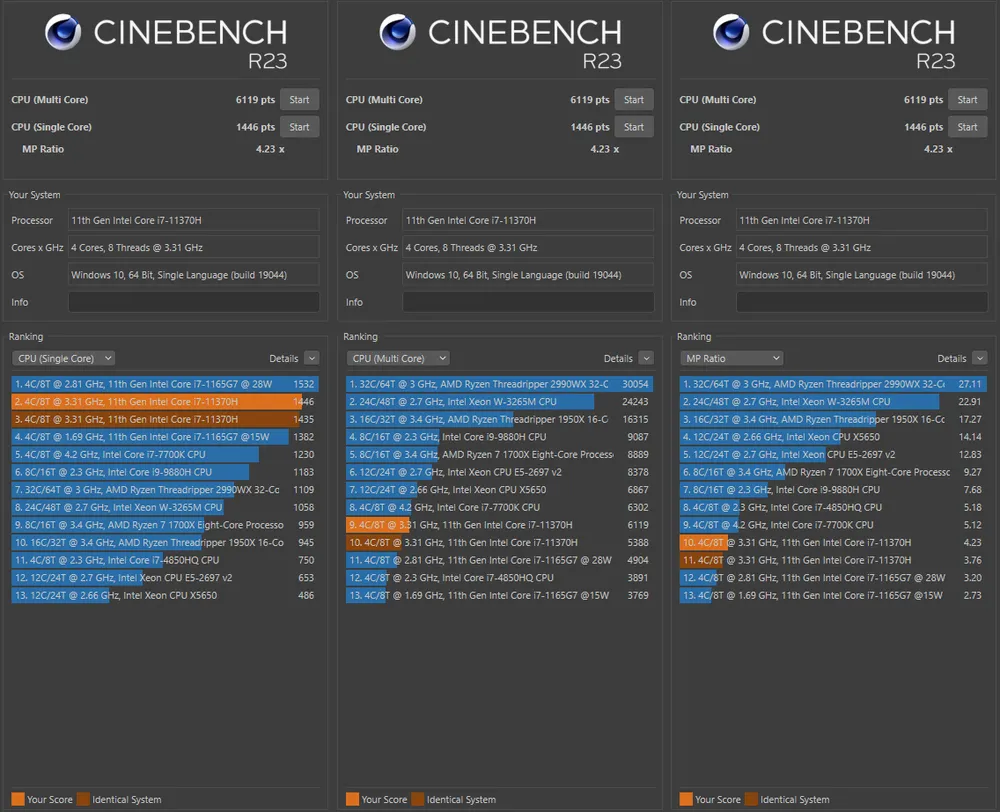1000x812 pixels.
Task: Focus the Info text field in the right panel
Action: pos(861,302)
